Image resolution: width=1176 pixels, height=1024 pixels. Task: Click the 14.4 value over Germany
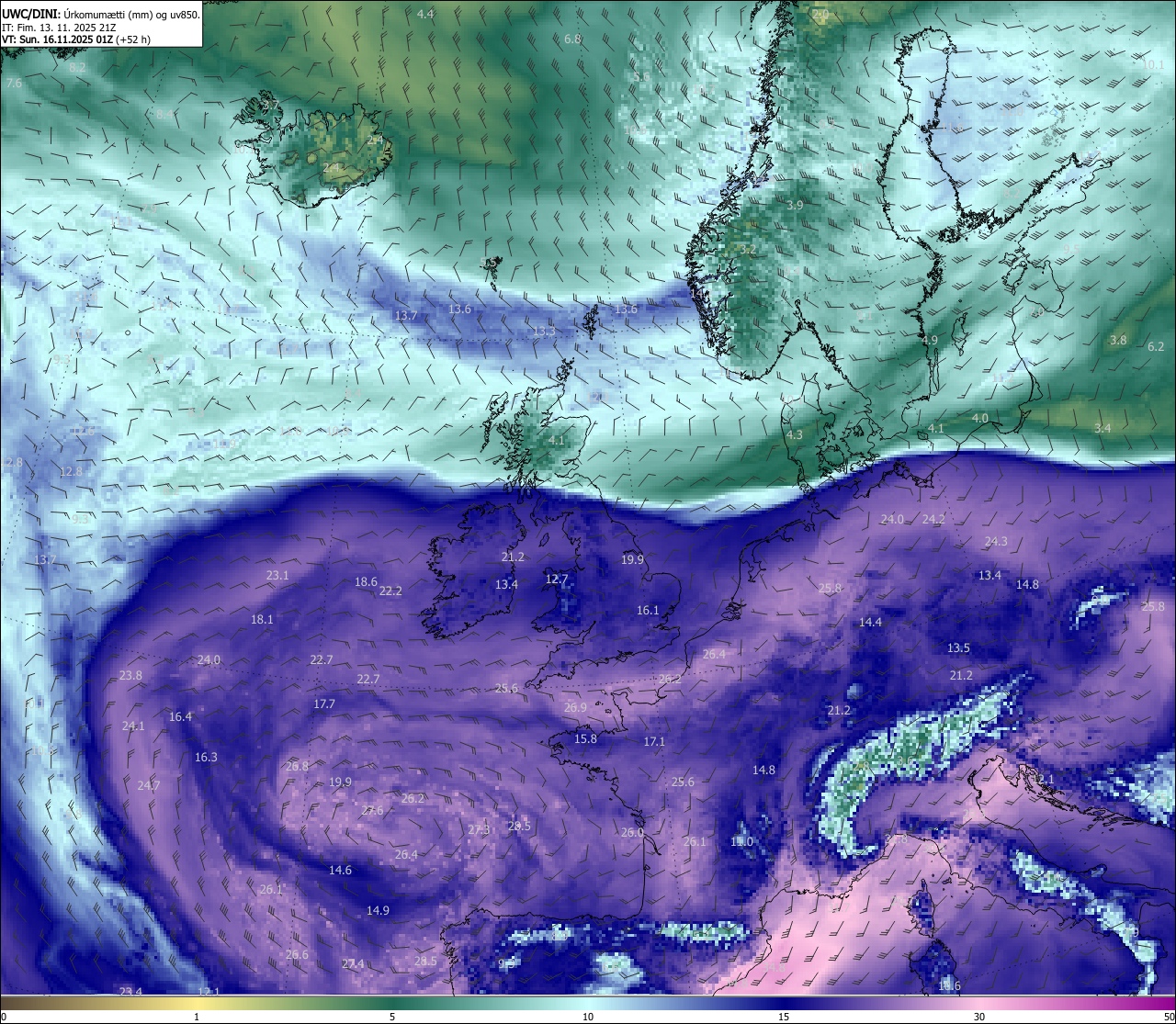click(x=870, y=622)
